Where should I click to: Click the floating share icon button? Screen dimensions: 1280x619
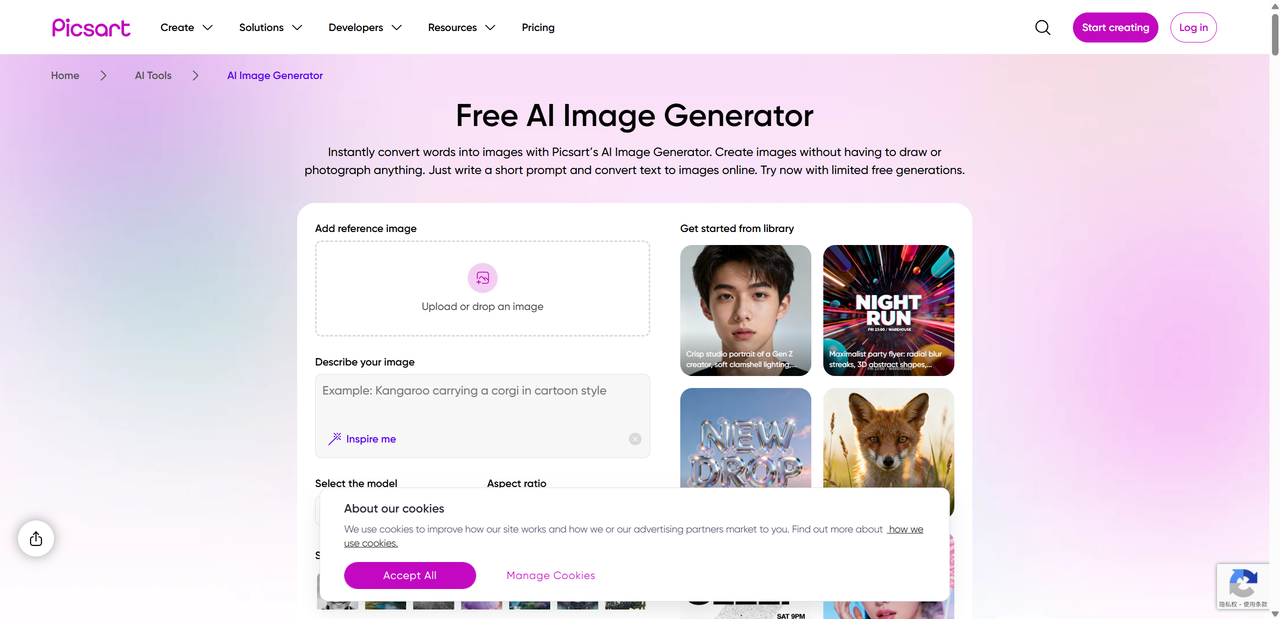click(x=36, y=539)
